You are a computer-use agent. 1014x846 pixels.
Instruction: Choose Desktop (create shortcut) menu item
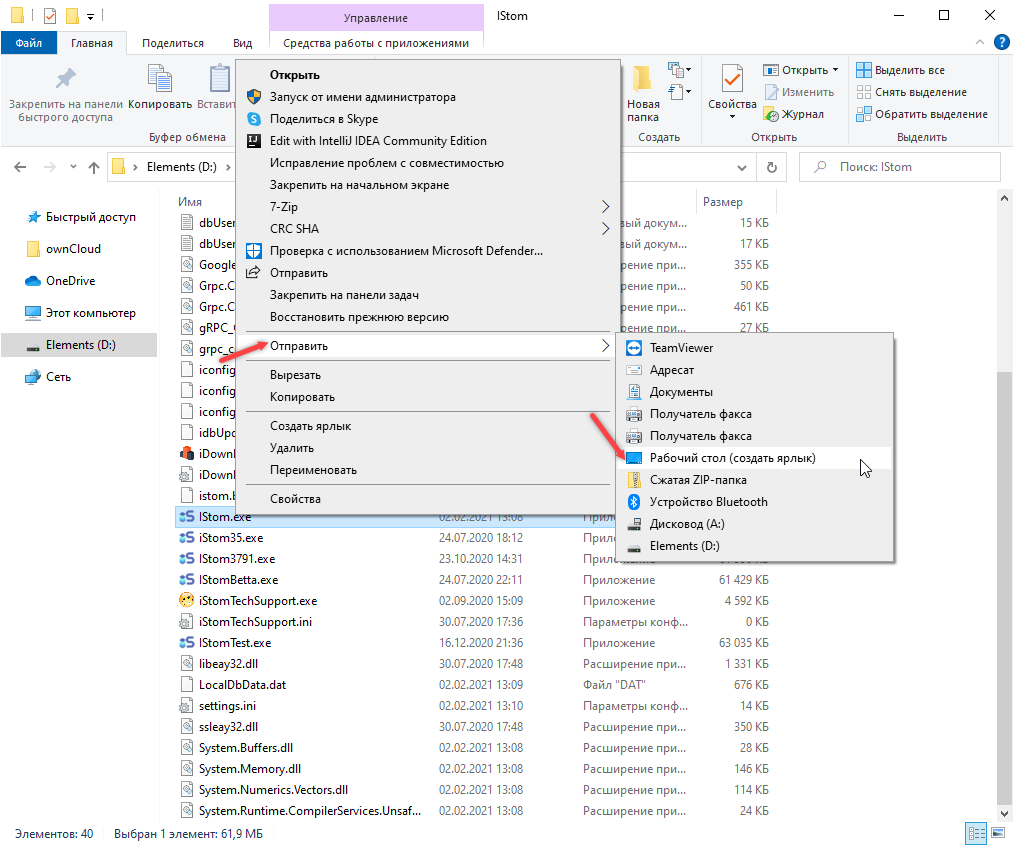point(733,458)
